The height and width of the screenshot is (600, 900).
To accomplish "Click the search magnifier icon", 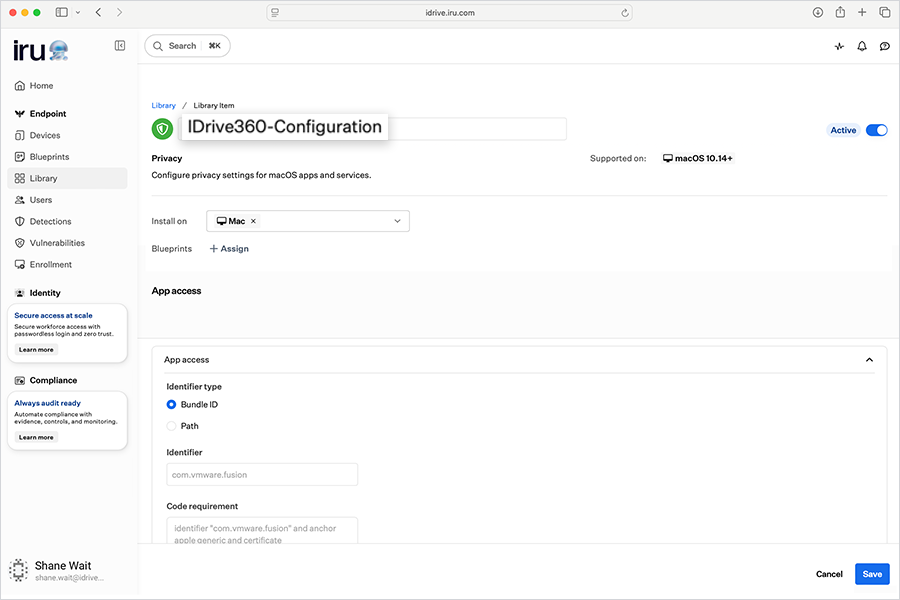I will pos(158,46).
